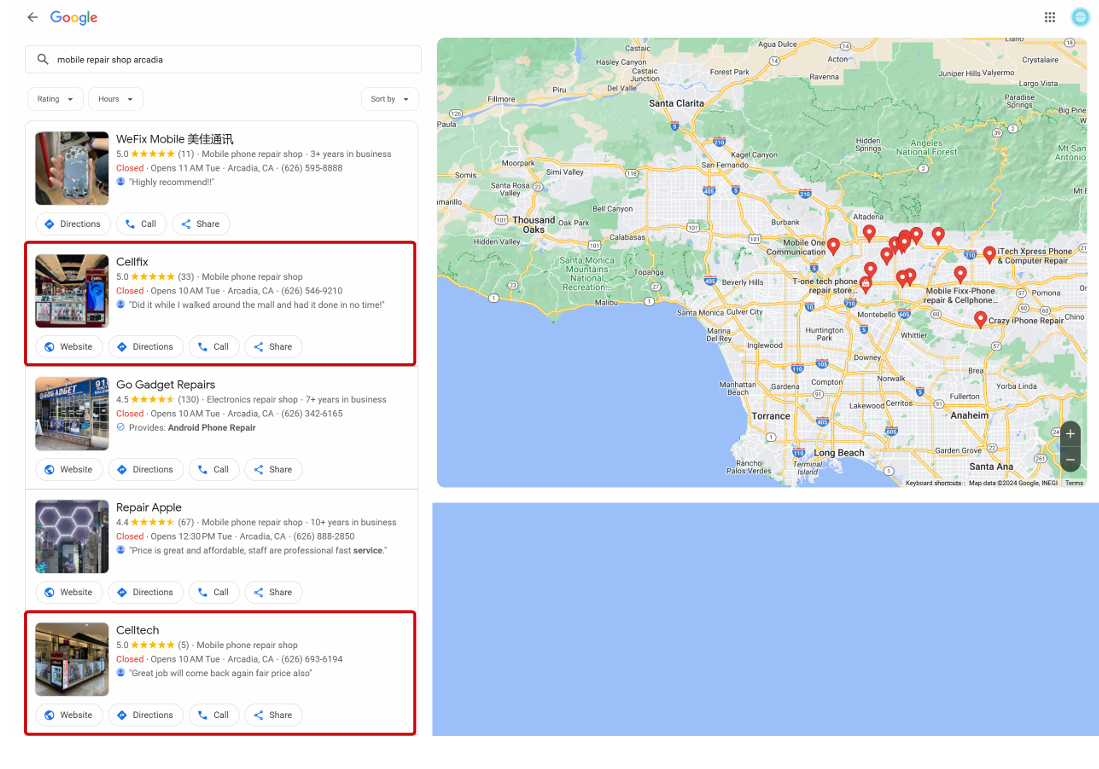Screen dimensions: 1099x769
Task: Open the account profile avatar
Action: click(x=1080, y=17)
